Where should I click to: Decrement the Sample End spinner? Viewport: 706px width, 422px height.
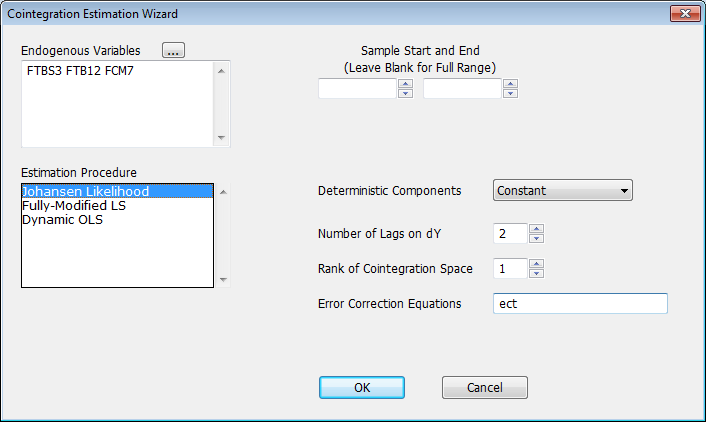click(510, 94)
